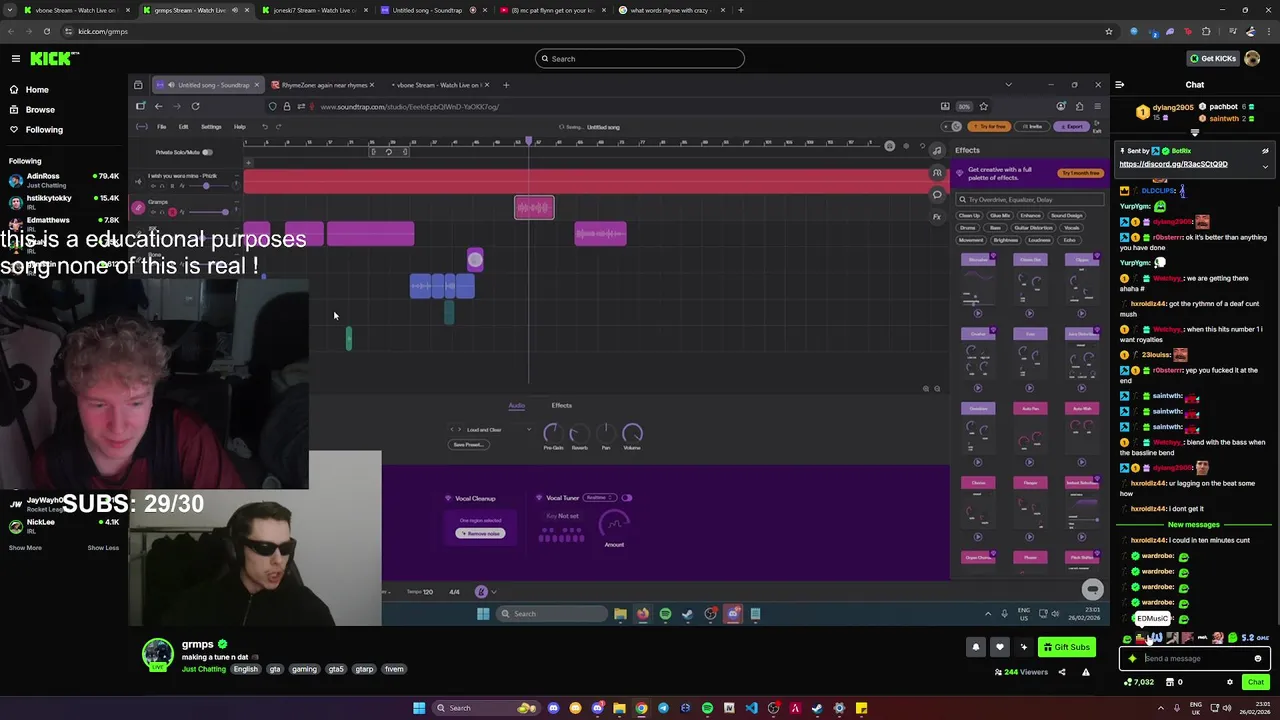Viewport: 1280px width, 720px height.
Task: Adjust Gramps track volume slider
Action: tap(207, 212)
